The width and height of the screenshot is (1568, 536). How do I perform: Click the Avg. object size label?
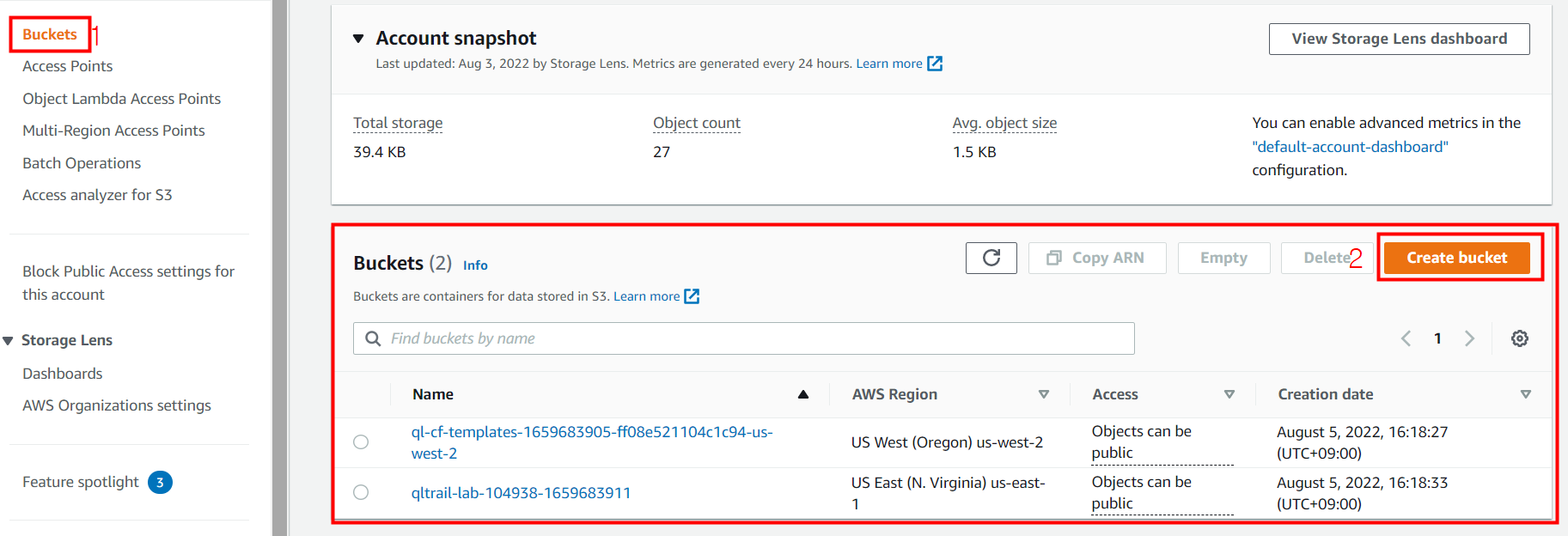pyautogui.click(x=1004, y=123)
